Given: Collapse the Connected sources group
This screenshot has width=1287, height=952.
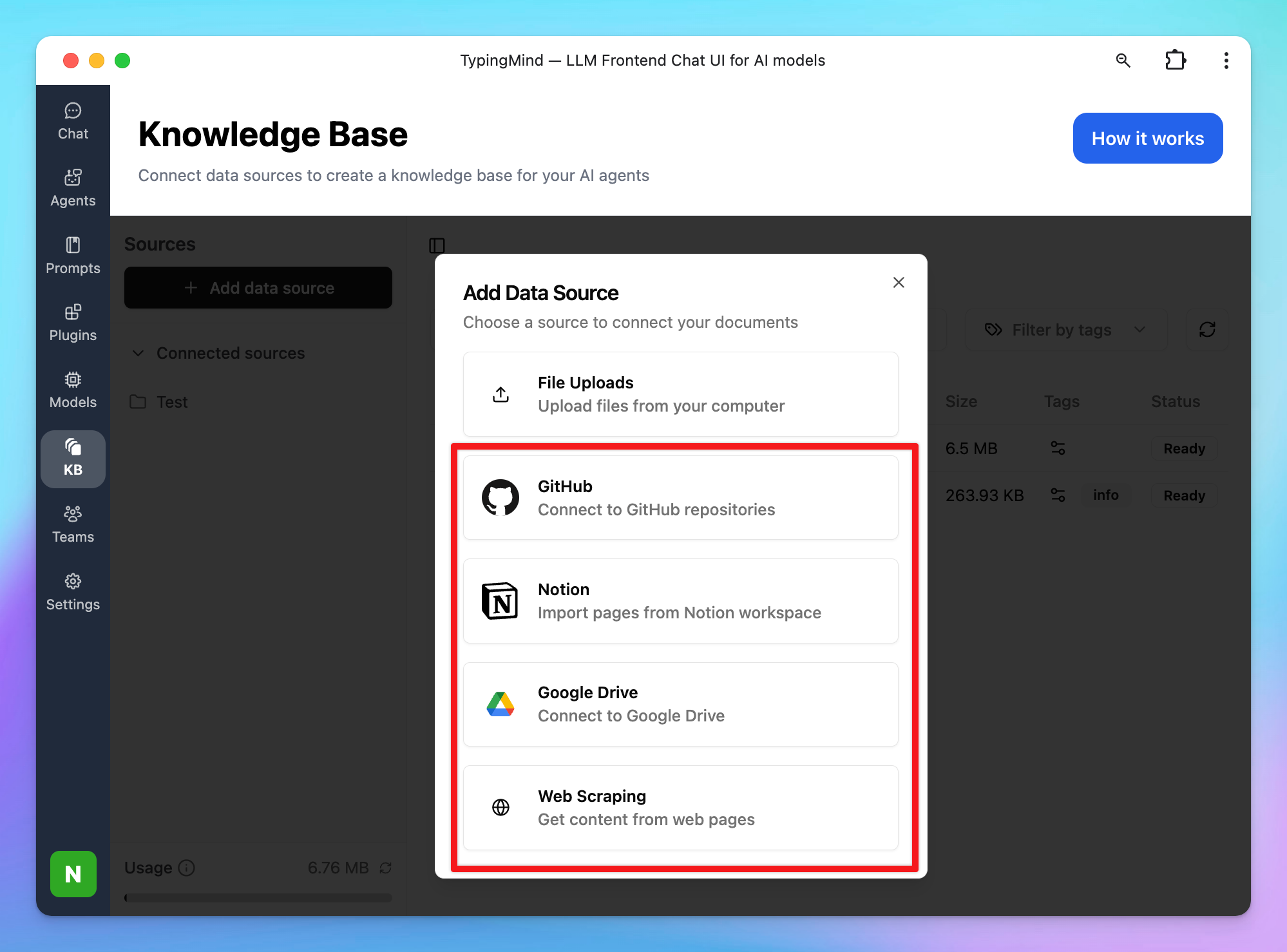Looking at the screenshot, I should 138,353.
